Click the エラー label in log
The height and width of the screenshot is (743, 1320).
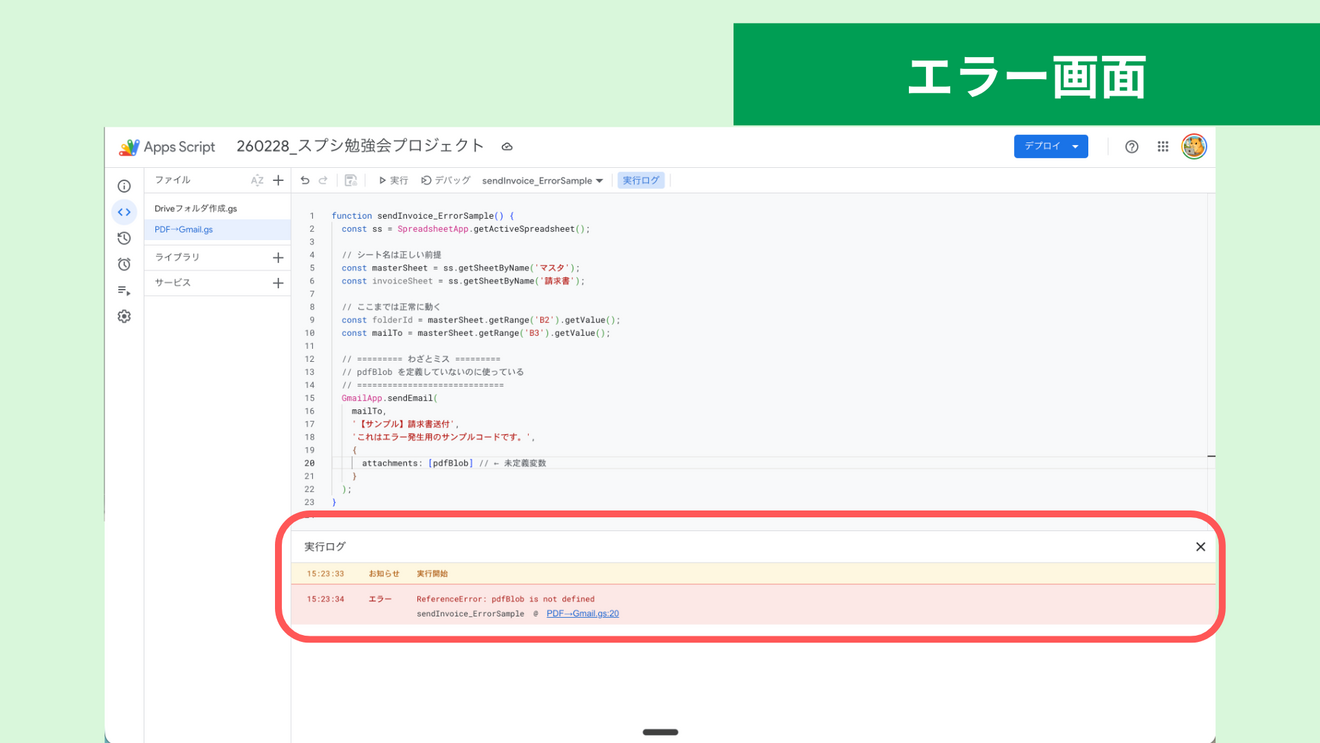coord(380,600)
